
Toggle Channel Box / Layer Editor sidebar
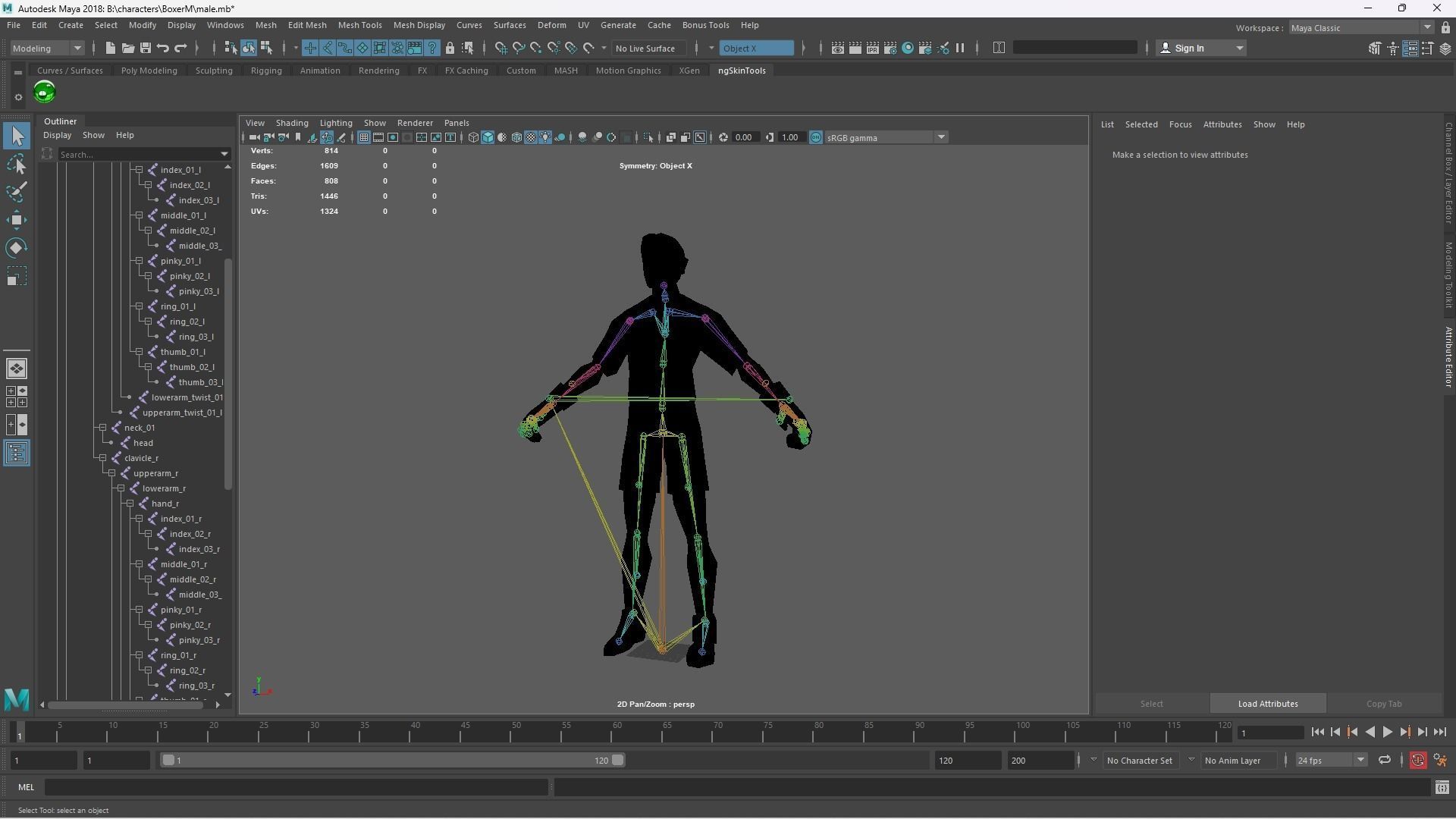click(x=1448, y=173)
